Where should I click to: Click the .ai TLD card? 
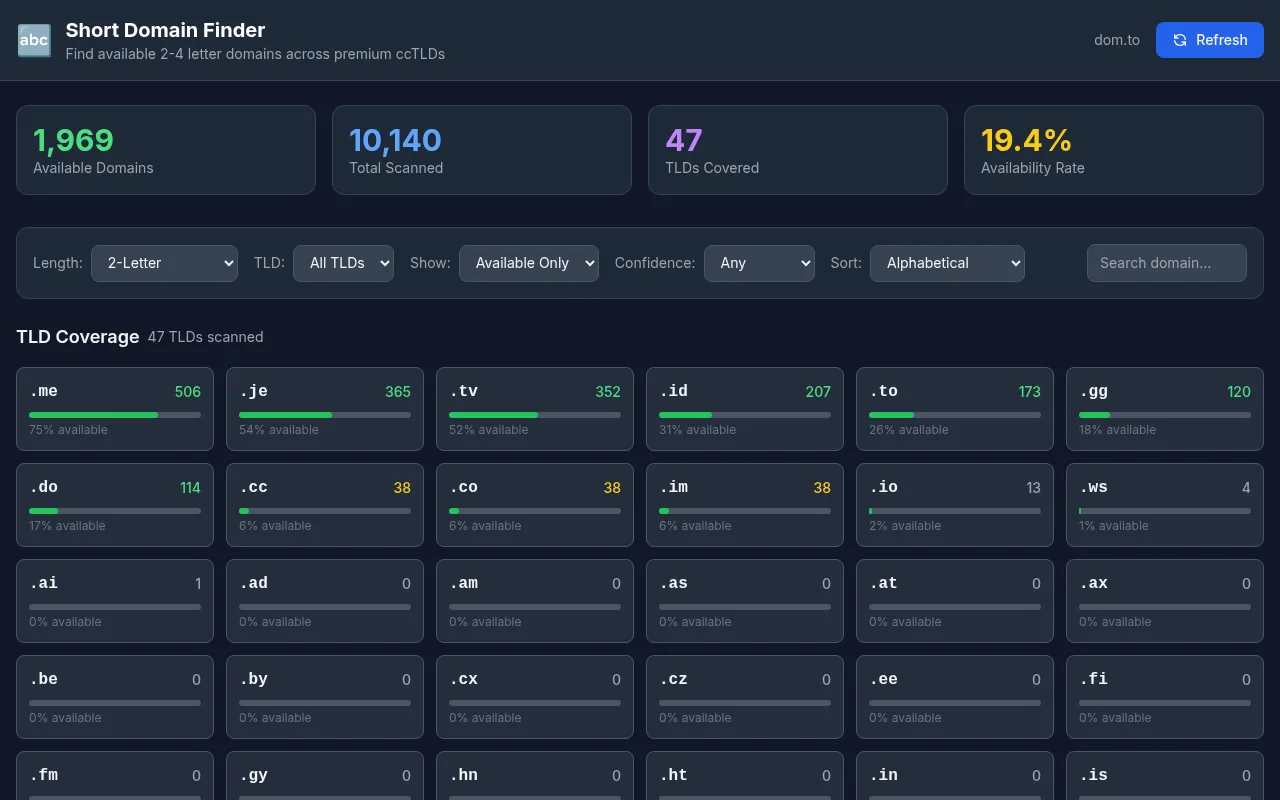tap(115, 601)
